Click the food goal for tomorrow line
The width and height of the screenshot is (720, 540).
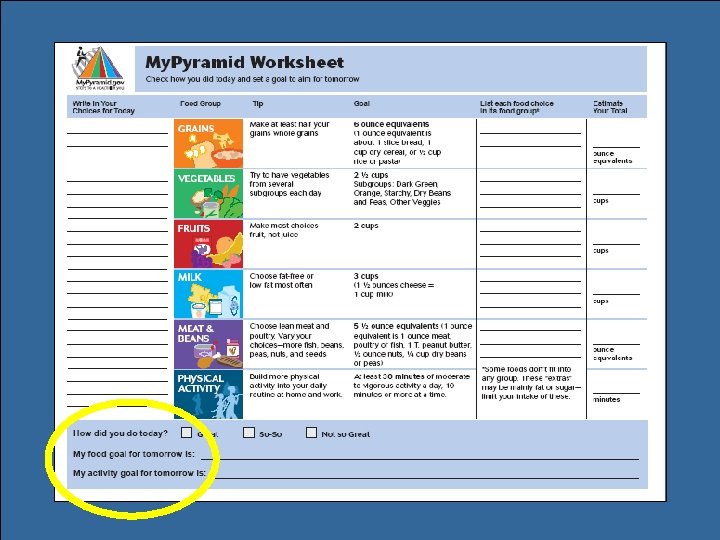pos(420,458)
